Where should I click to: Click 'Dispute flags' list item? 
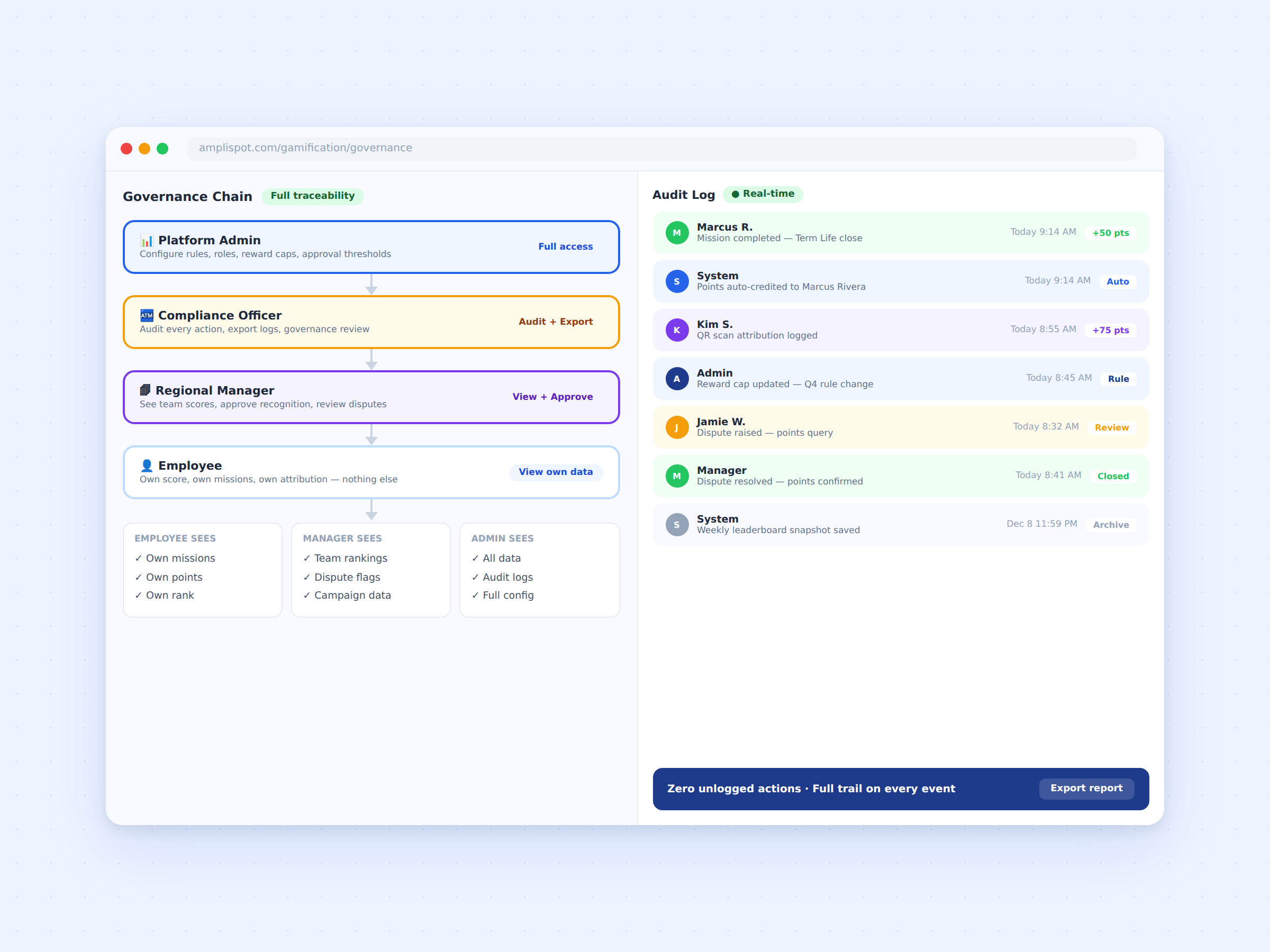(342, 578)
